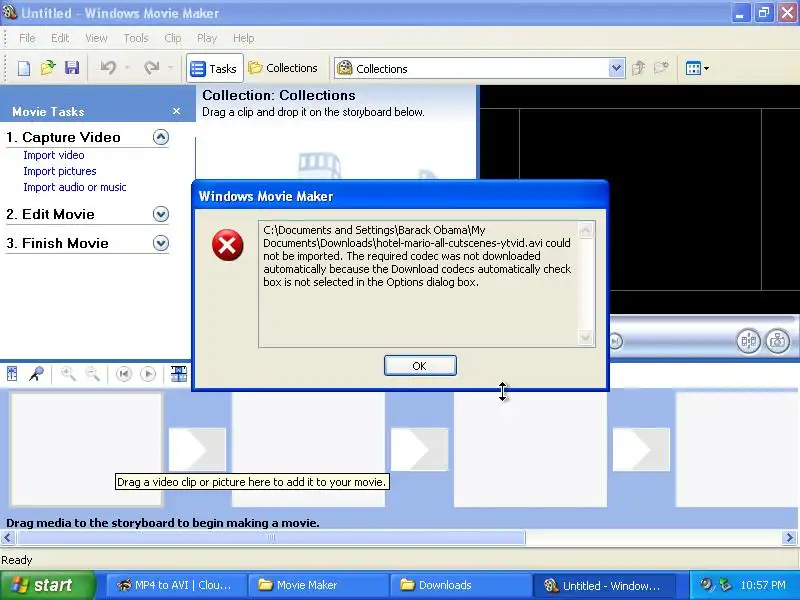800x600 pixels.
Task: Click the Open Project folder icon
Action: (x=47, y=68)
